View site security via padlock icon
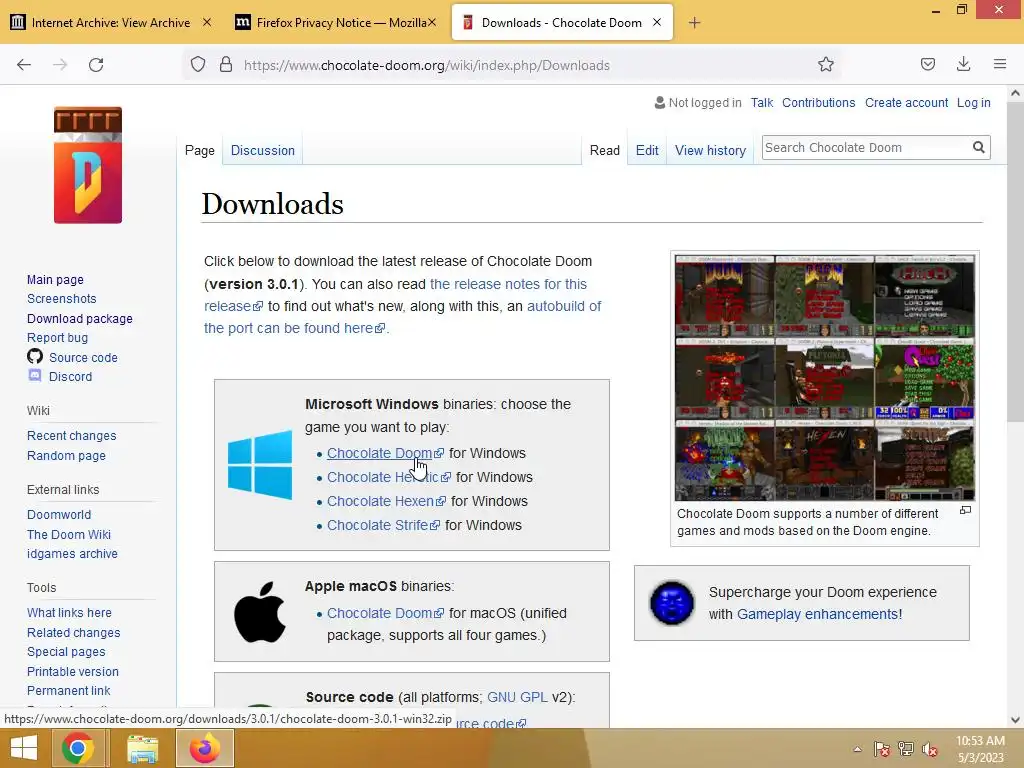The height and width of the screenshot is (768, 1024). pos(226,65)
